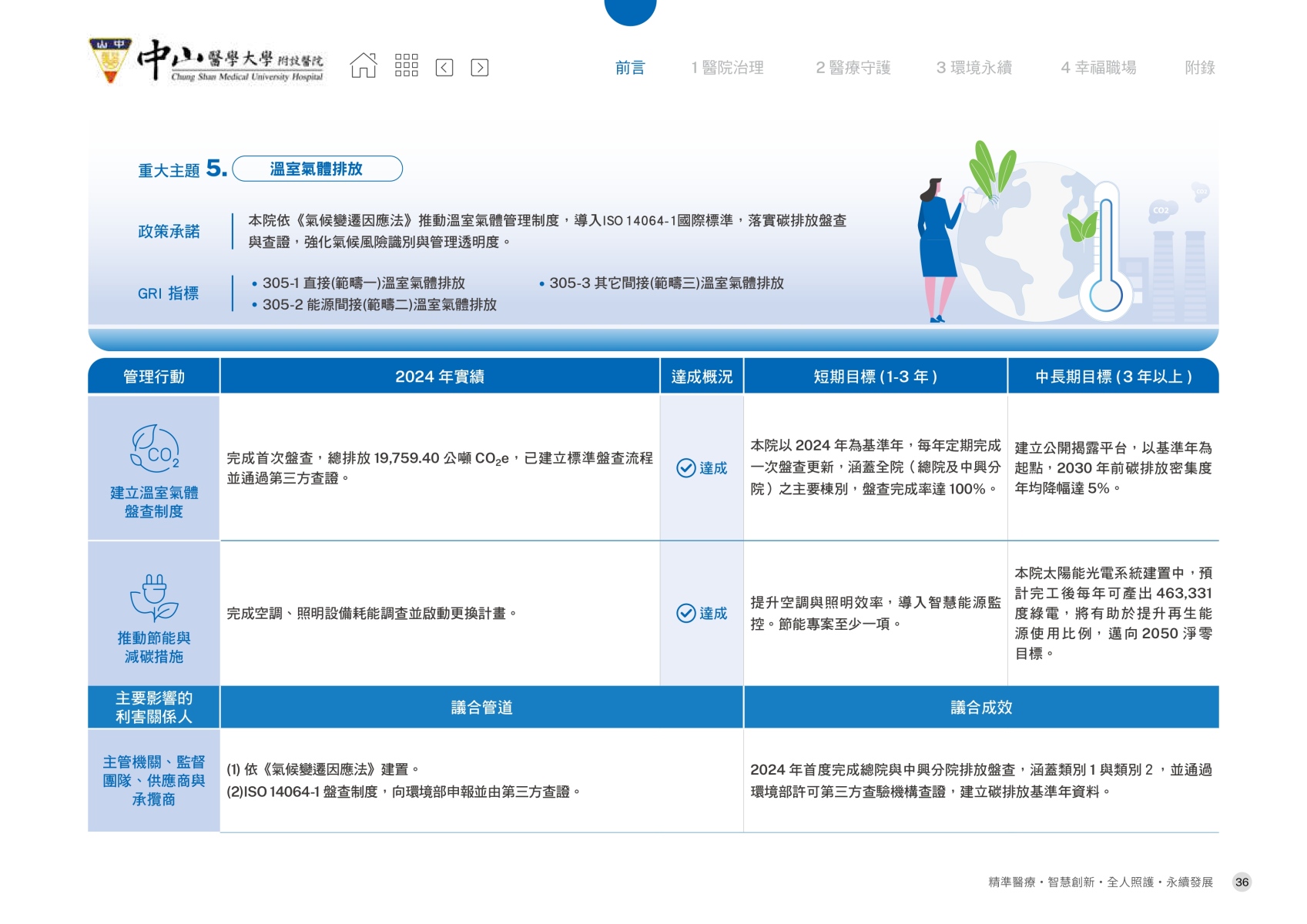The height and width of the screenshot is (924, 1307).
Task: Open the grid table-of-contents icon
Action: (406, 66)
